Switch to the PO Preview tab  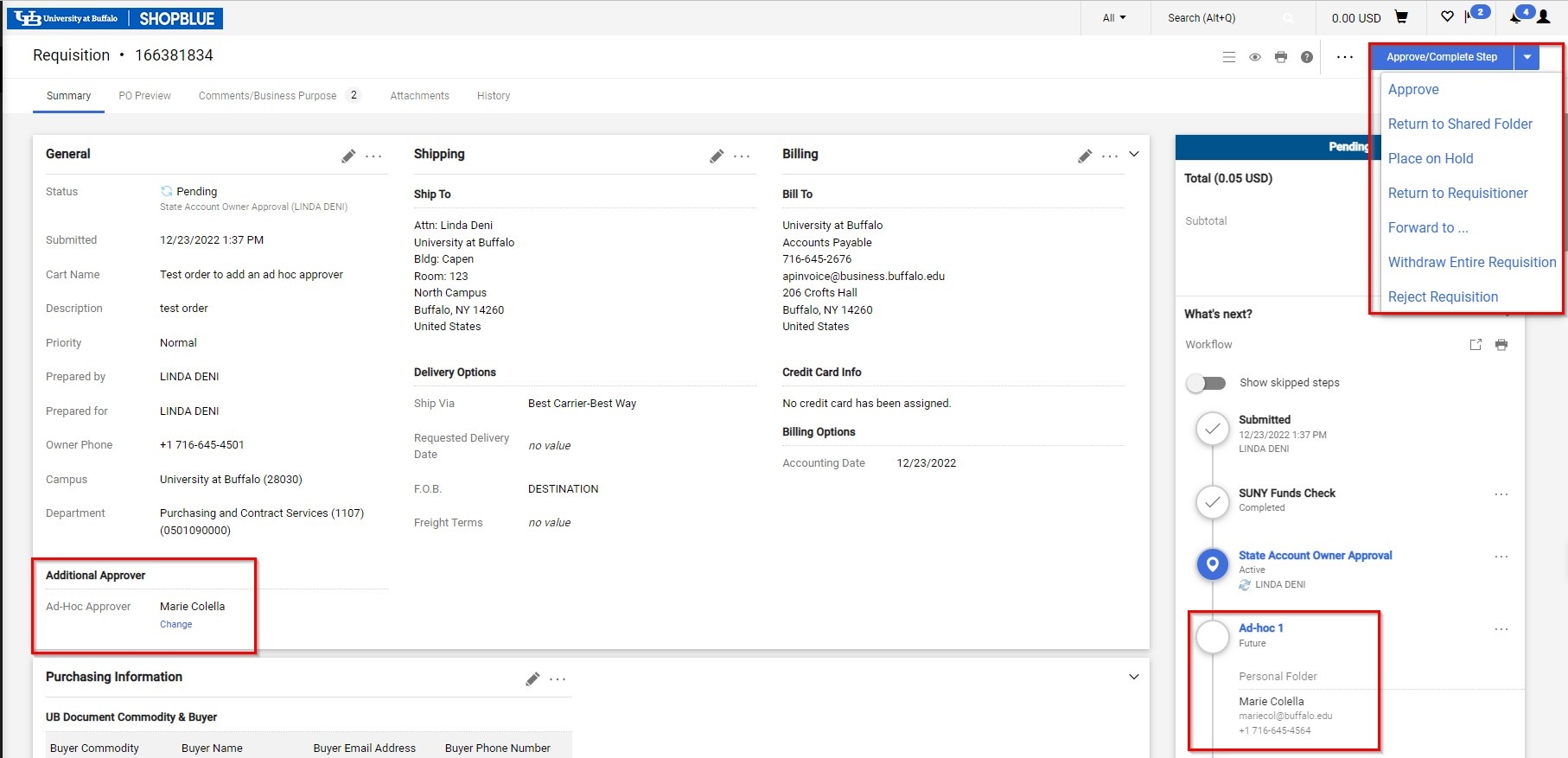[144, 96]
